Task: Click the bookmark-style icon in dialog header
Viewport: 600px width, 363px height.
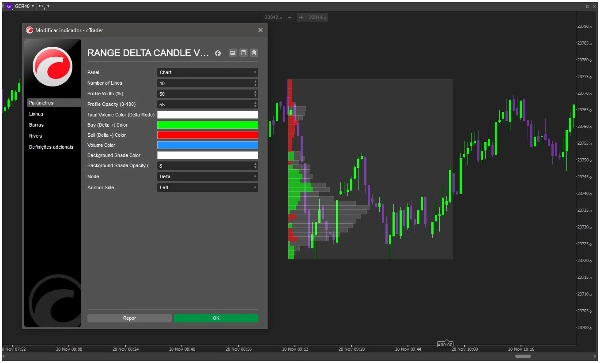Action: [254, 53]
